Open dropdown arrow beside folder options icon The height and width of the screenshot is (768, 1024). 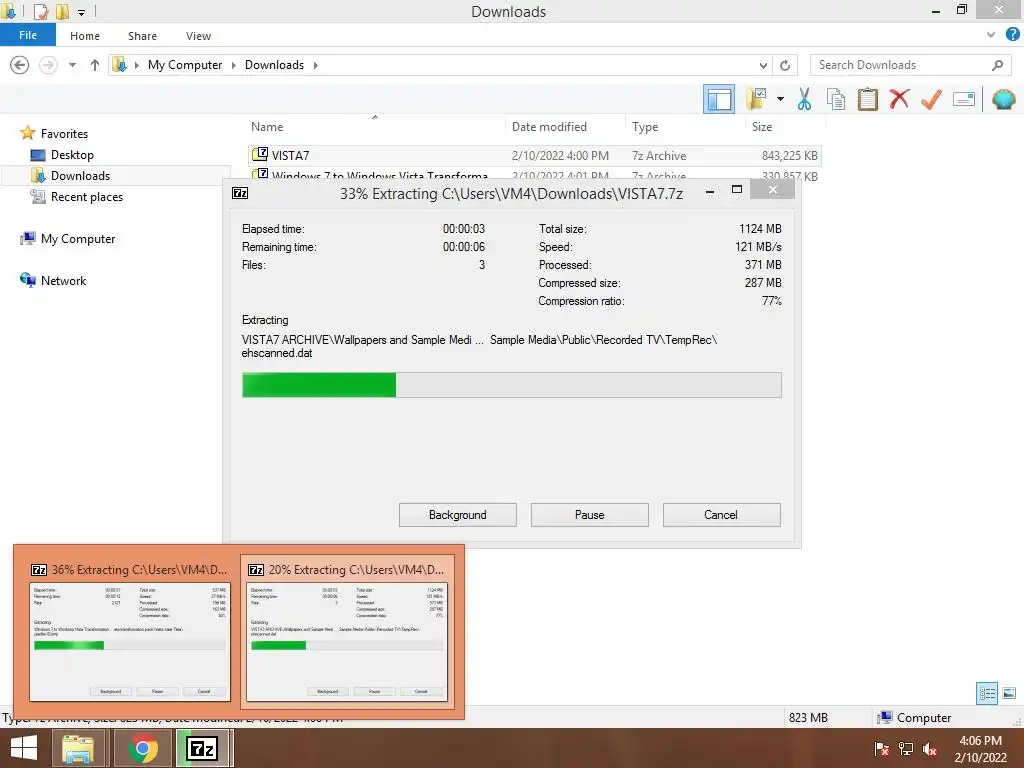coord(780,99)
